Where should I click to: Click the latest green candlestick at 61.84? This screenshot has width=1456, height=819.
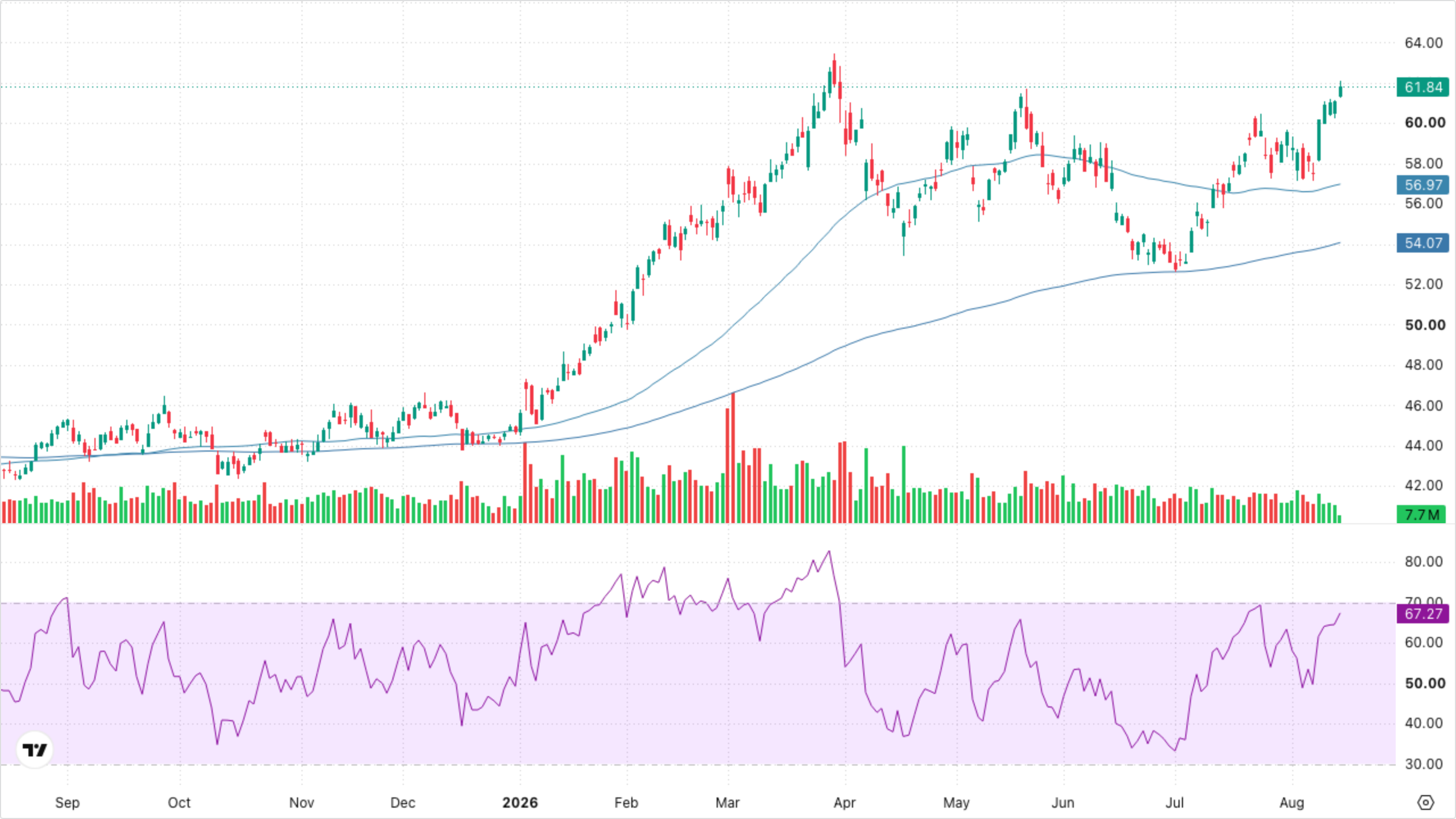pyautogui.click(x=1341, y=89)
